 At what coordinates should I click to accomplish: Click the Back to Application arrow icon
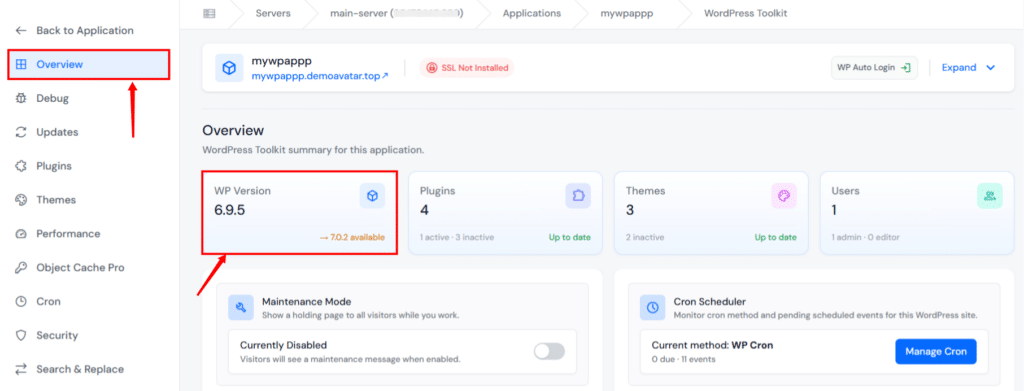(22, 31)
